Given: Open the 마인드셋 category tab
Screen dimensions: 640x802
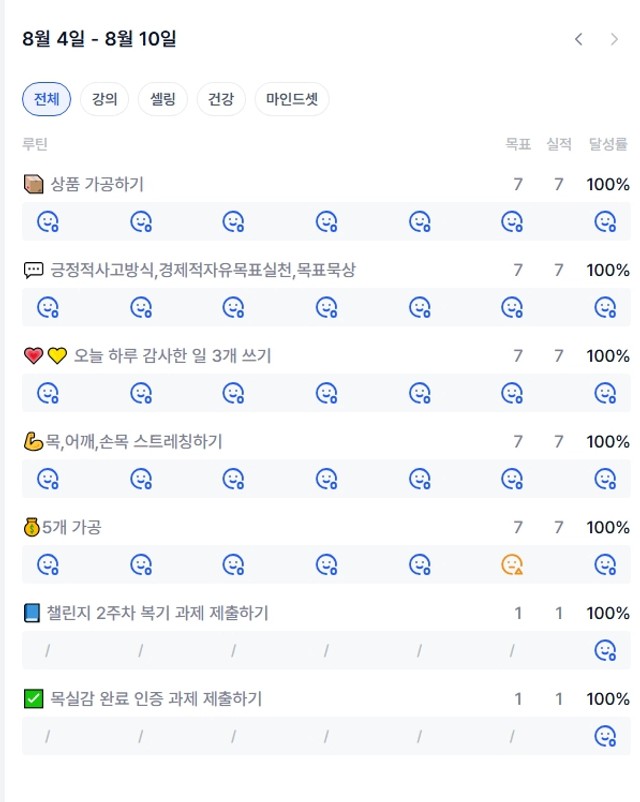Looking at the screenshot, I should click(292, 99).
